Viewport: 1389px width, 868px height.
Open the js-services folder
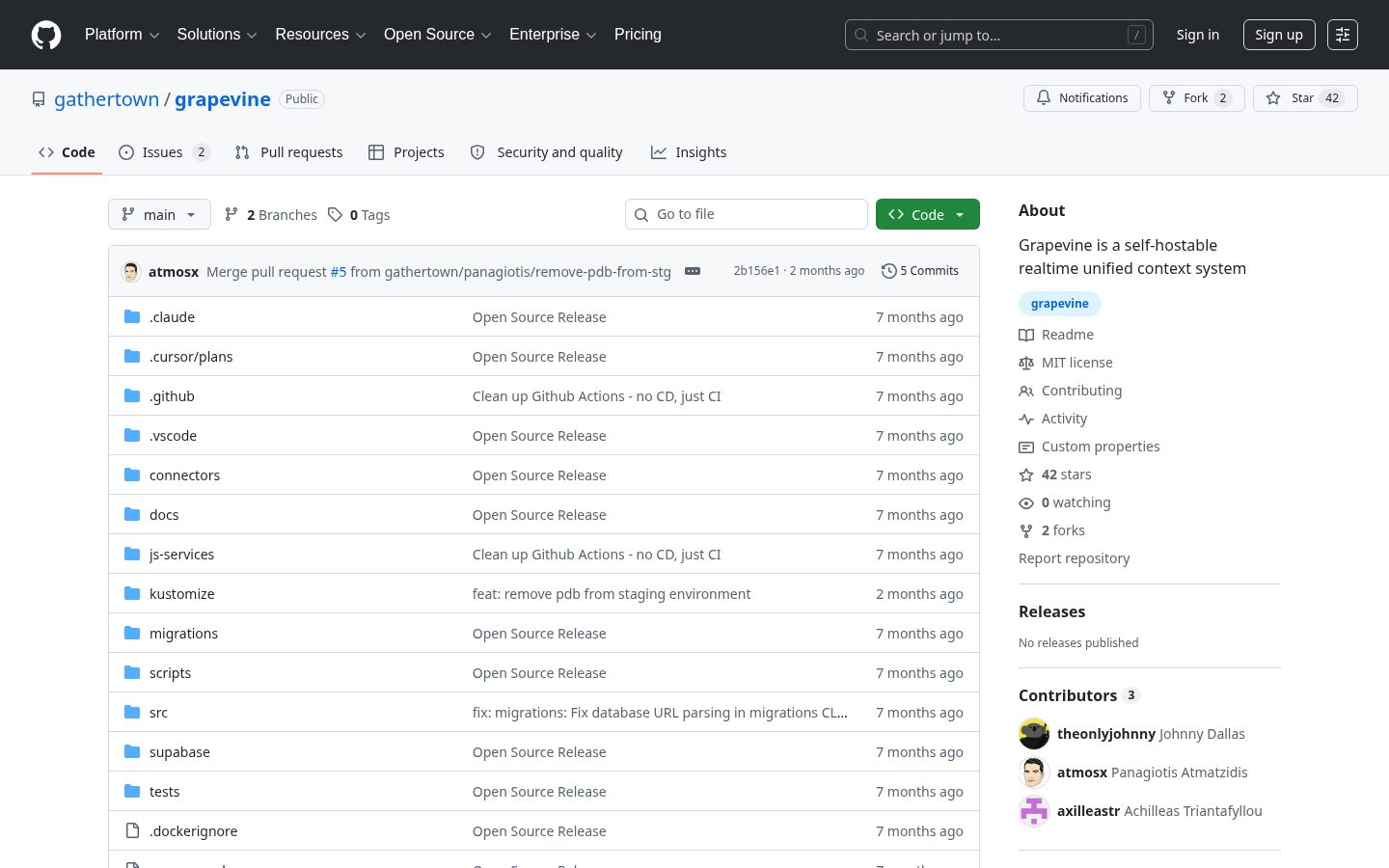click(x=181, y=555)
